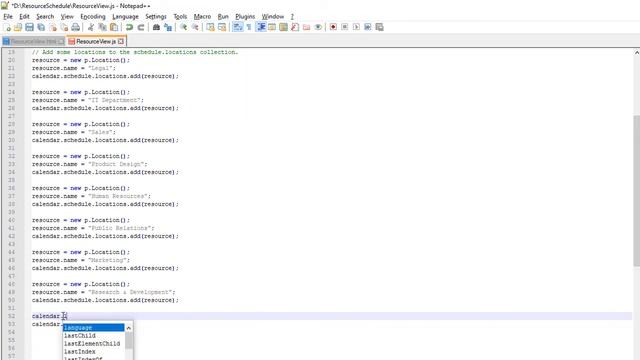Play back the recorded macro icon
Screen dimensions: 640x360
click(x=356, y=27)
